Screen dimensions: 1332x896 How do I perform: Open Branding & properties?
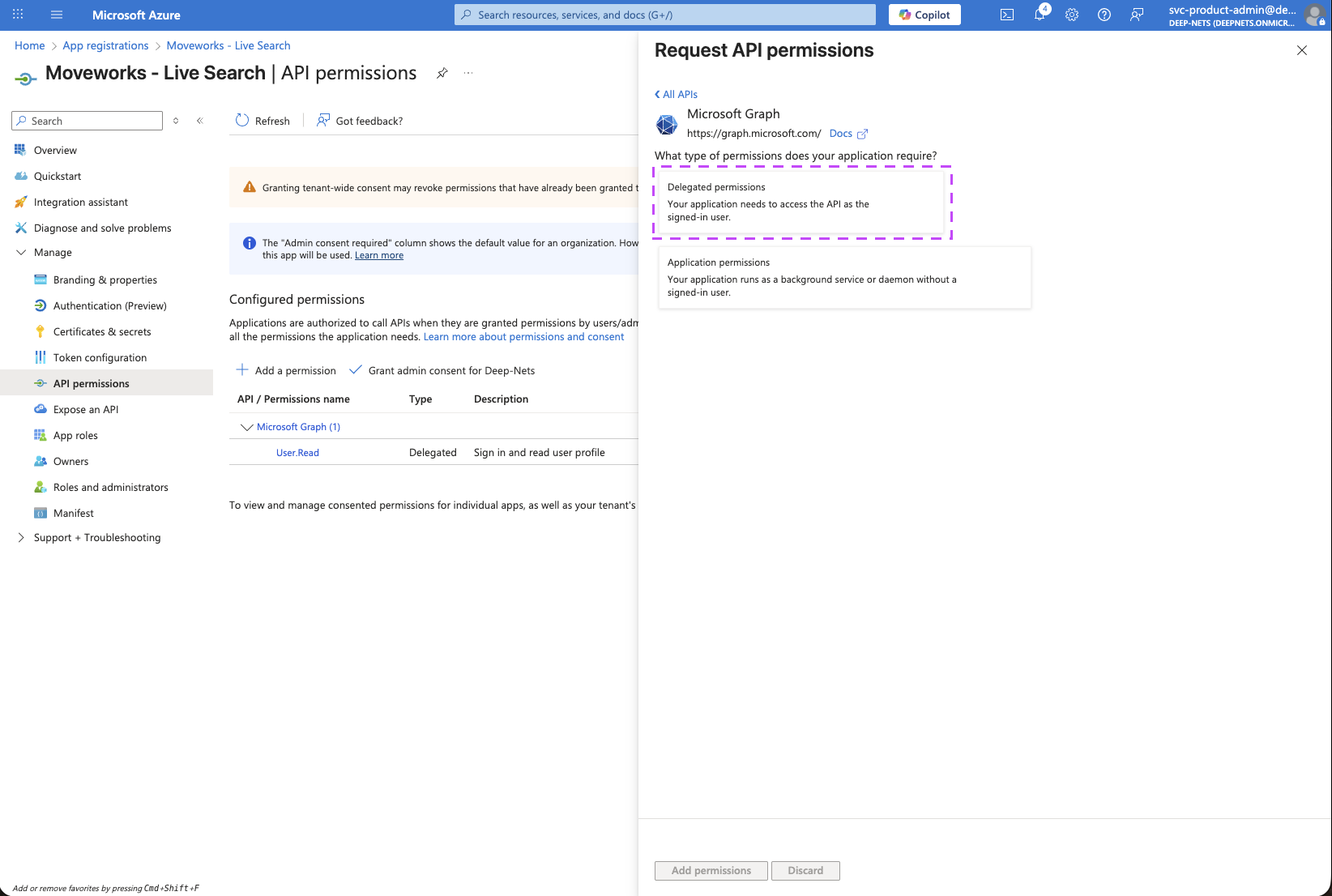click(x=105, y=279)
